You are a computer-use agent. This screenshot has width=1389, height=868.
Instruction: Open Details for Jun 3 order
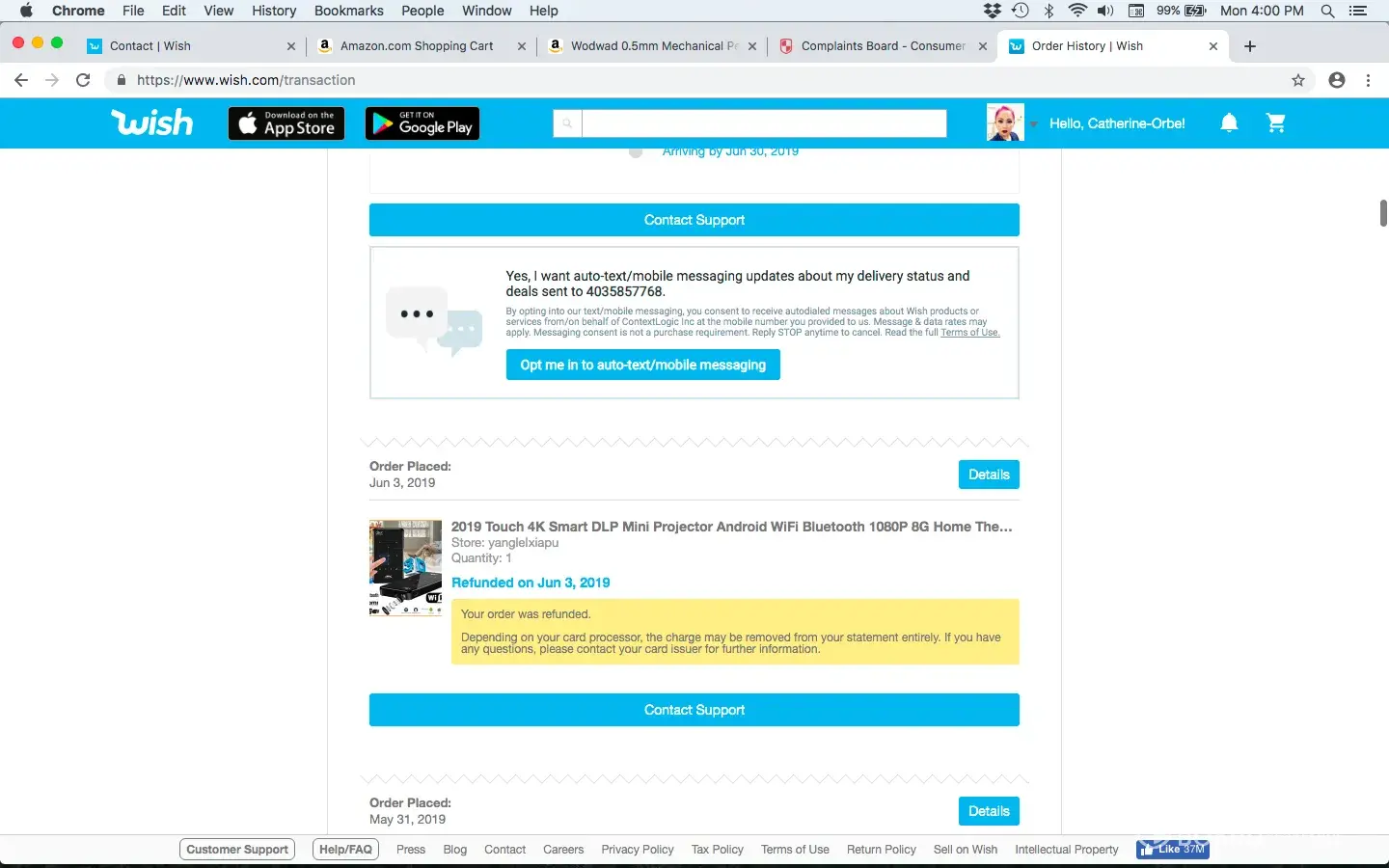[988, 475]
